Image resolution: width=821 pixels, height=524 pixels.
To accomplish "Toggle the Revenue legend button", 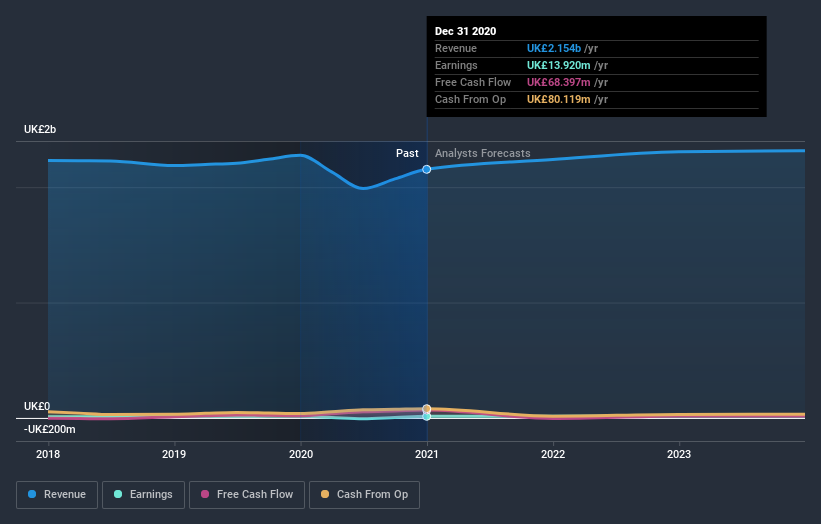I will click(57, 495).
